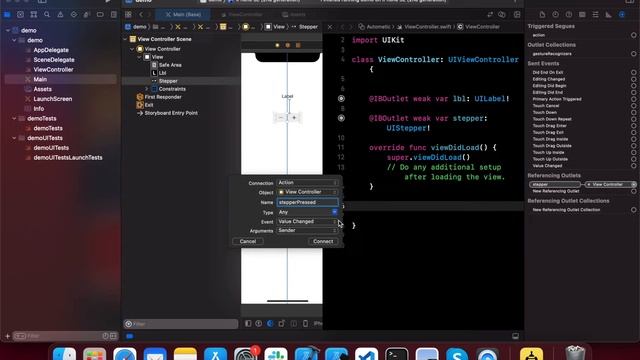Click the related items grid icon

tap(128, 15)
